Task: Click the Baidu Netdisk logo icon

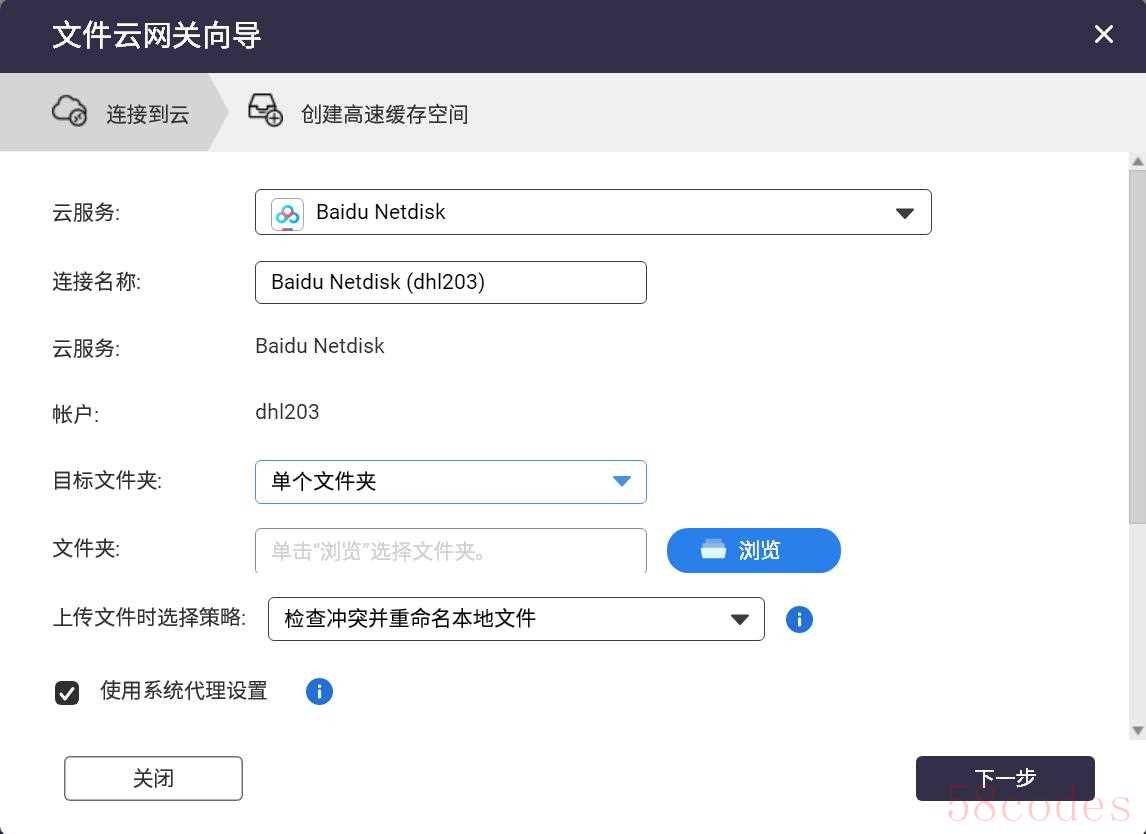Action: tap(287, 213)
